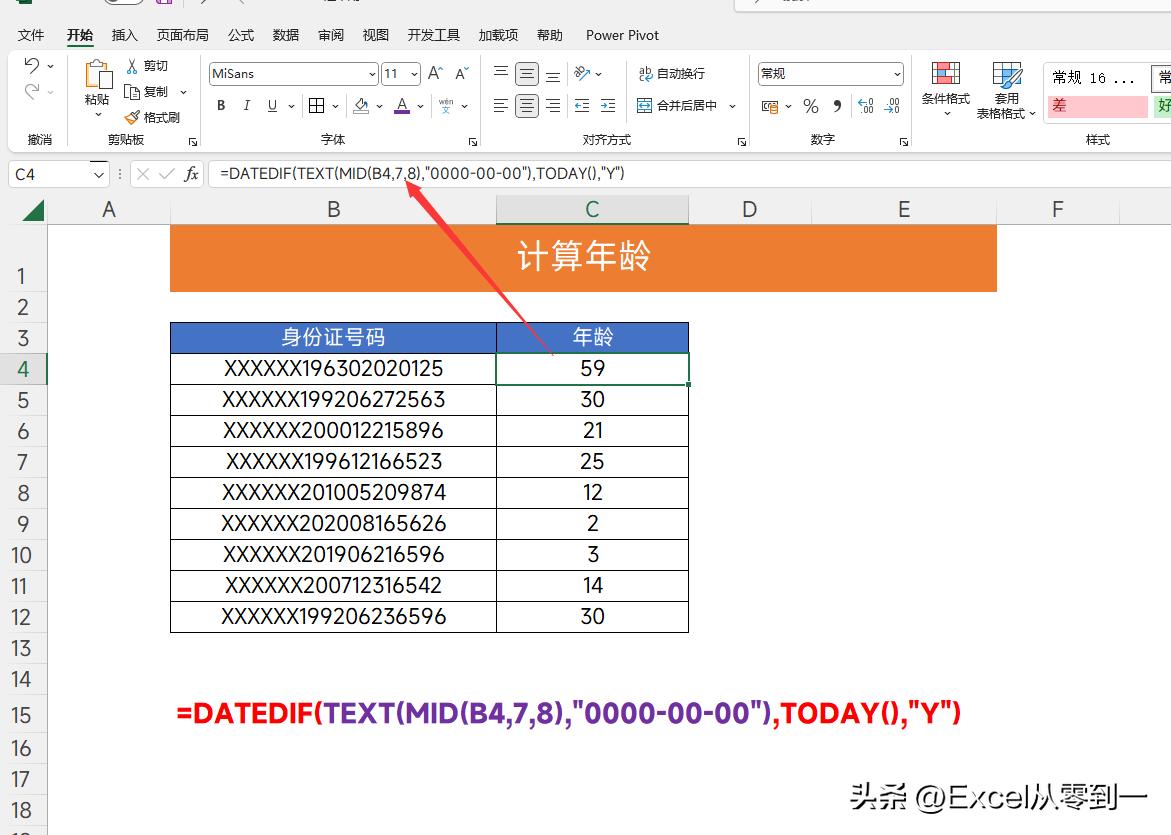Open the MiSans font name dropdown

(x=372, y=73)
